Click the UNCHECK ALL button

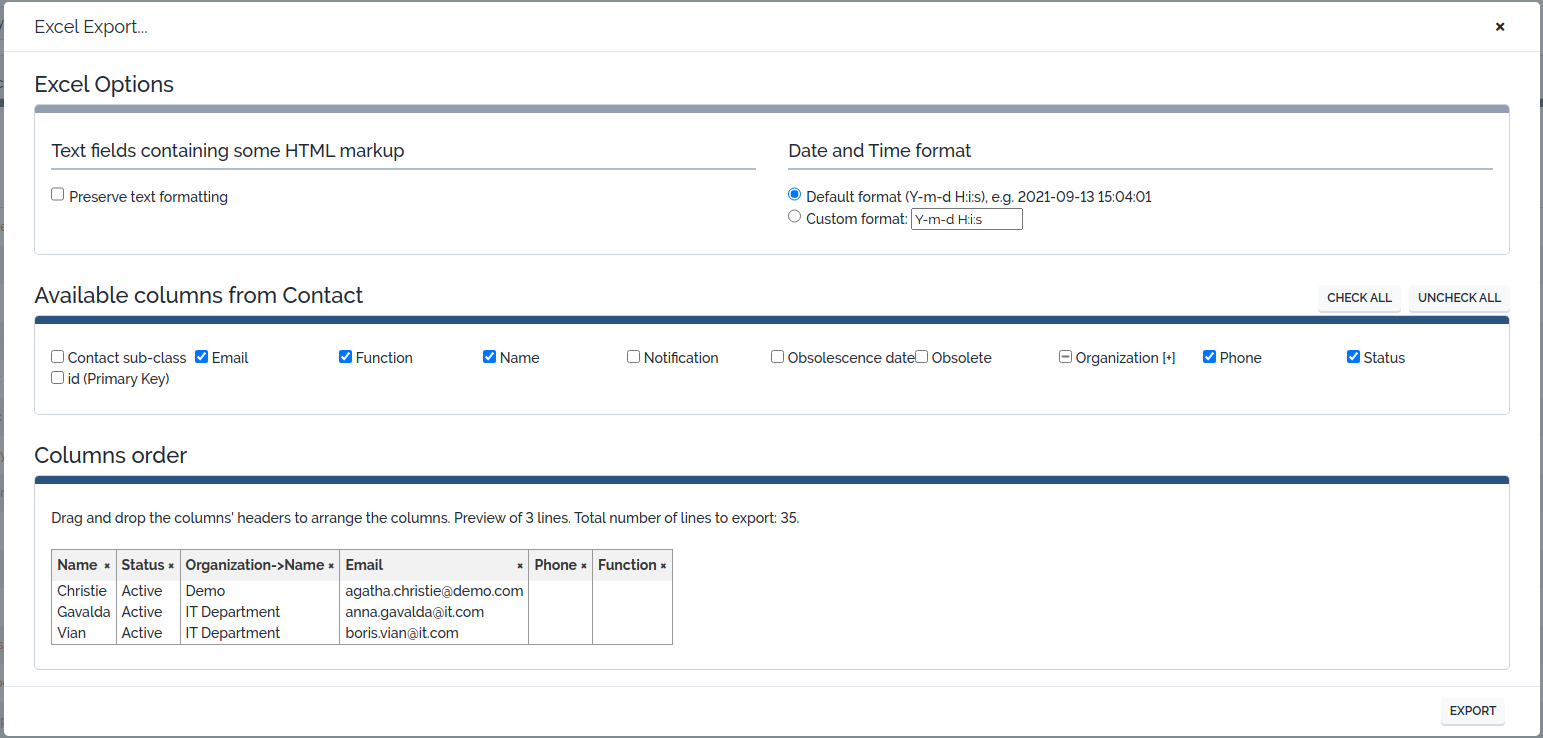pos(1458,297)
